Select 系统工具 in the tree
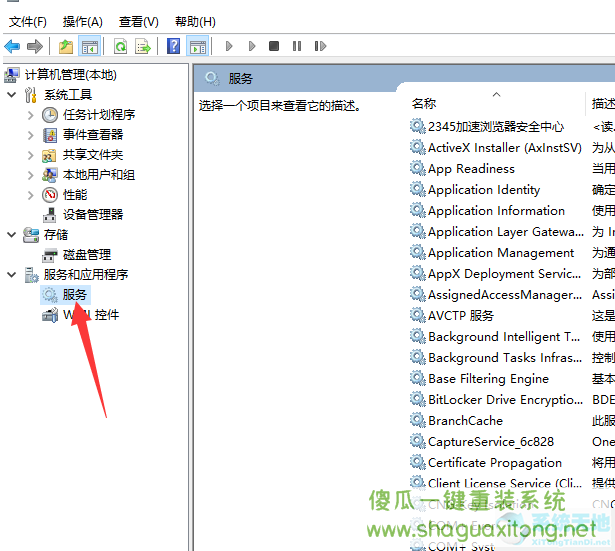This screenshot has height=551, width=615. coord(68,95)
